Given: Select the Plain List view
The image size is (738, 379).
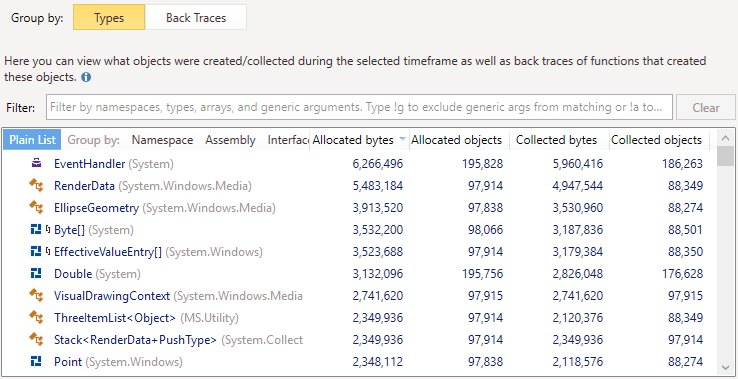Looking at the screenshot, I should [32, 140].
